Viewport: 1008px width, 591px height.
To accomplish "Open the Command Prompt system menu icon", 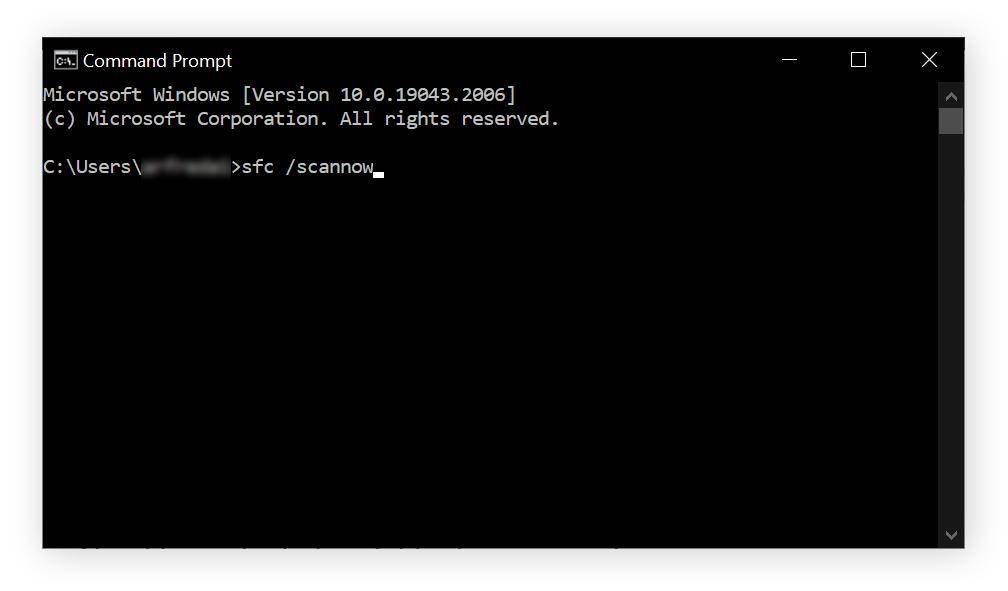I will (65, 60).
